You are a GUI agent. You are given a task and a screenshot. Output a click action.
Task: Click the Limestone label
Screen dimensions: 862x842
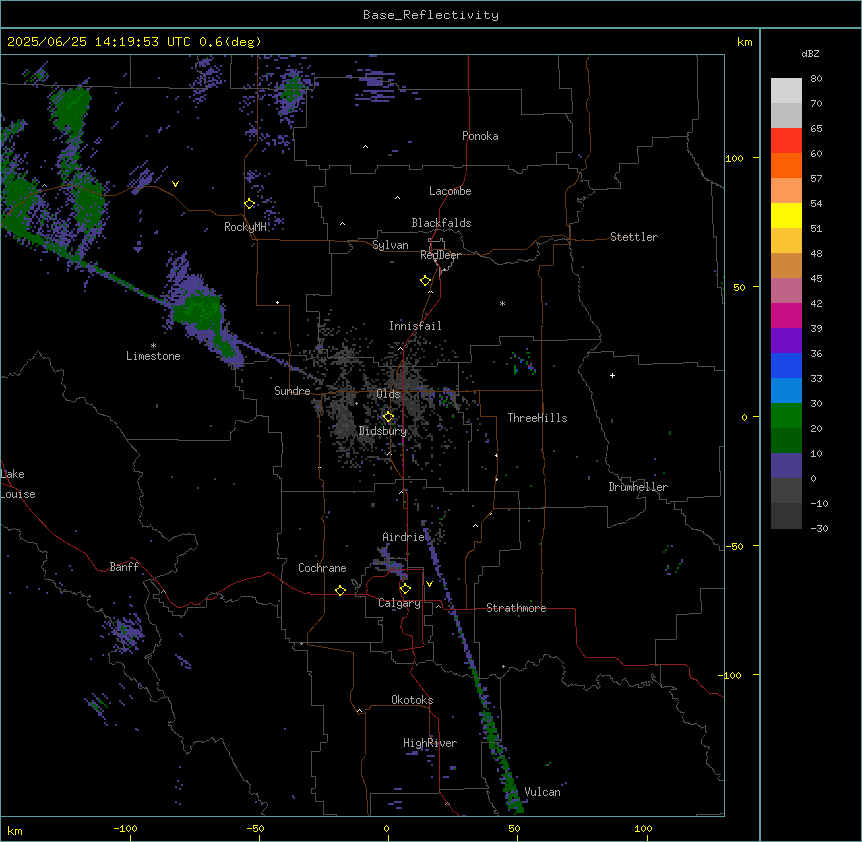153,356
